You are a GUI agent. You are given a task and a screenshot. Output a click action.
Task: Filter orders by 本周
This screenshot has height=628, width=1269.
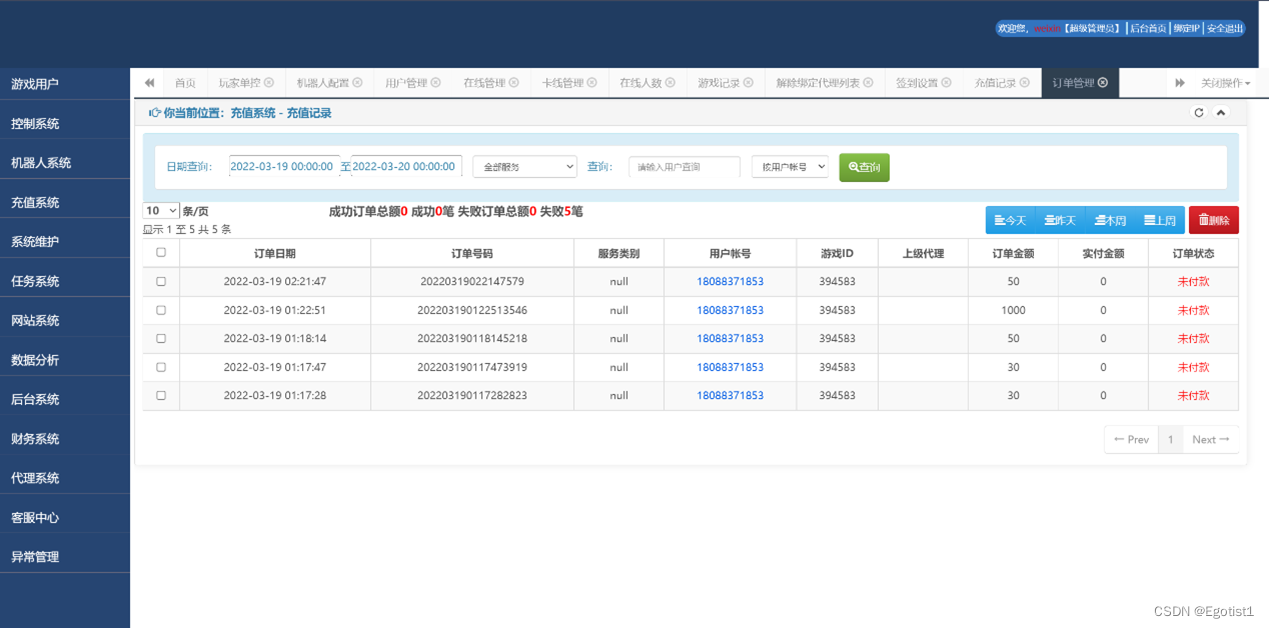(x=1110, y=220)
